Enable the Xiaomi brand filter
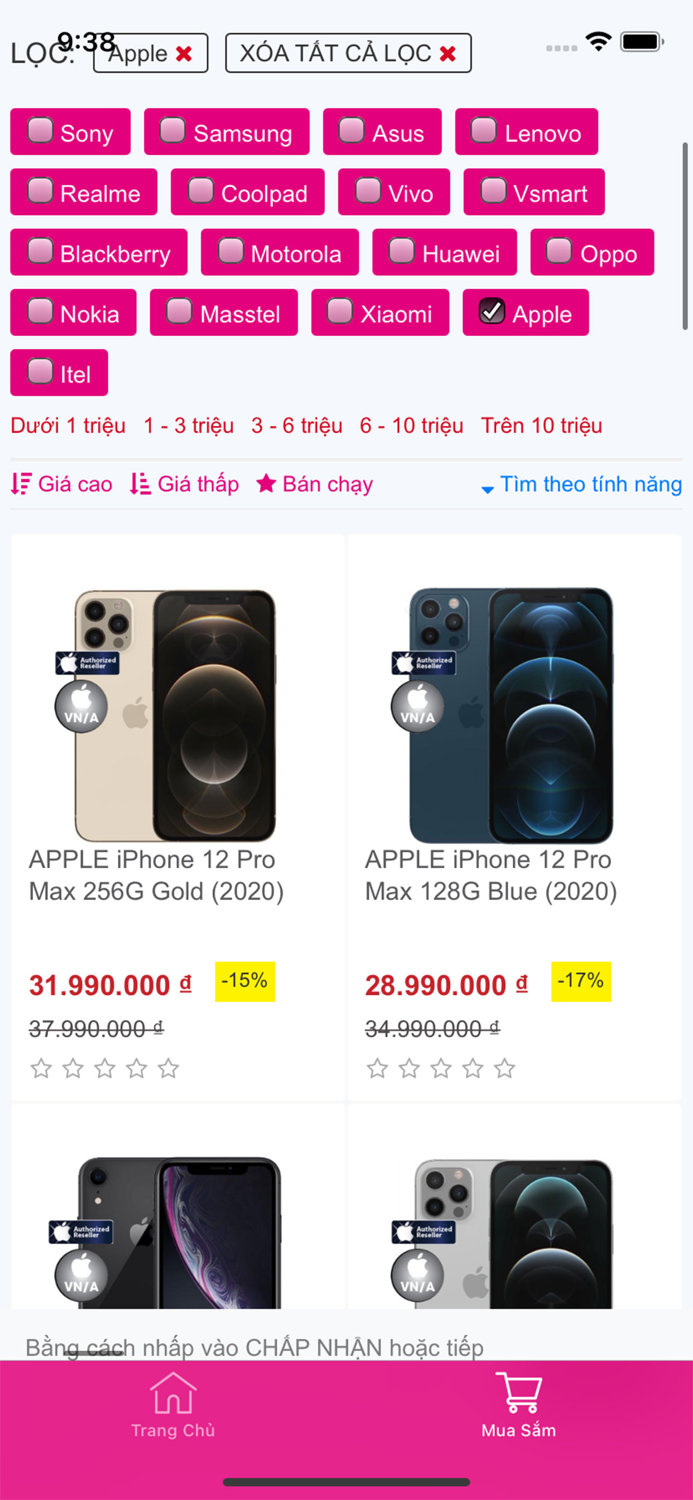Viewport: 693px width, 1500px height. pos(340,312)
